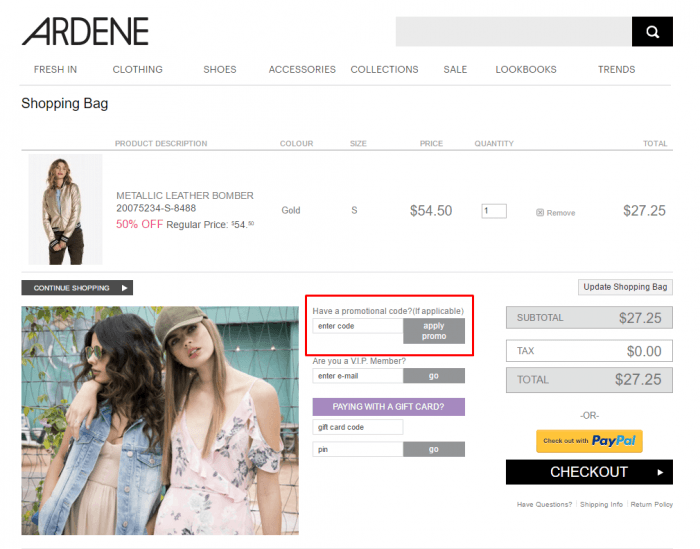Open the Metallic Leather Bomber product thumbnail

(x=65, y=209)
